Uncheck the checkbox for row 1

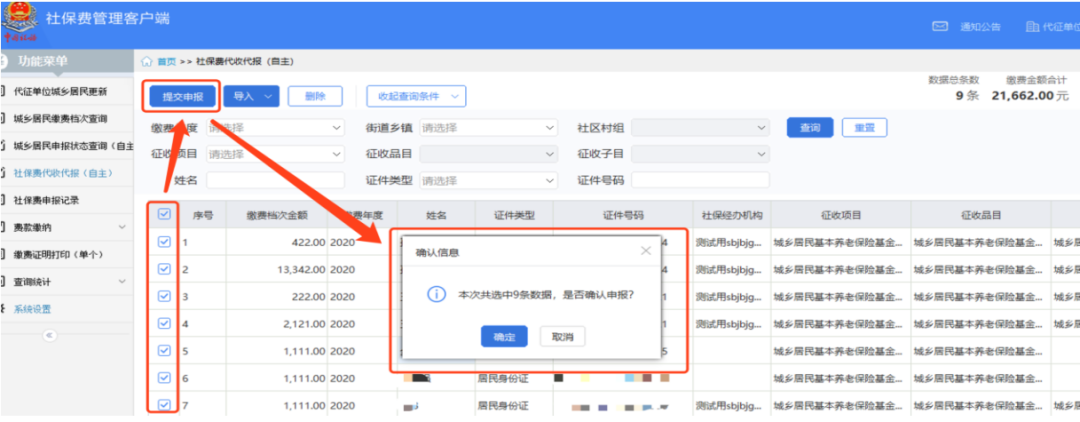click(x=164, y=242)
